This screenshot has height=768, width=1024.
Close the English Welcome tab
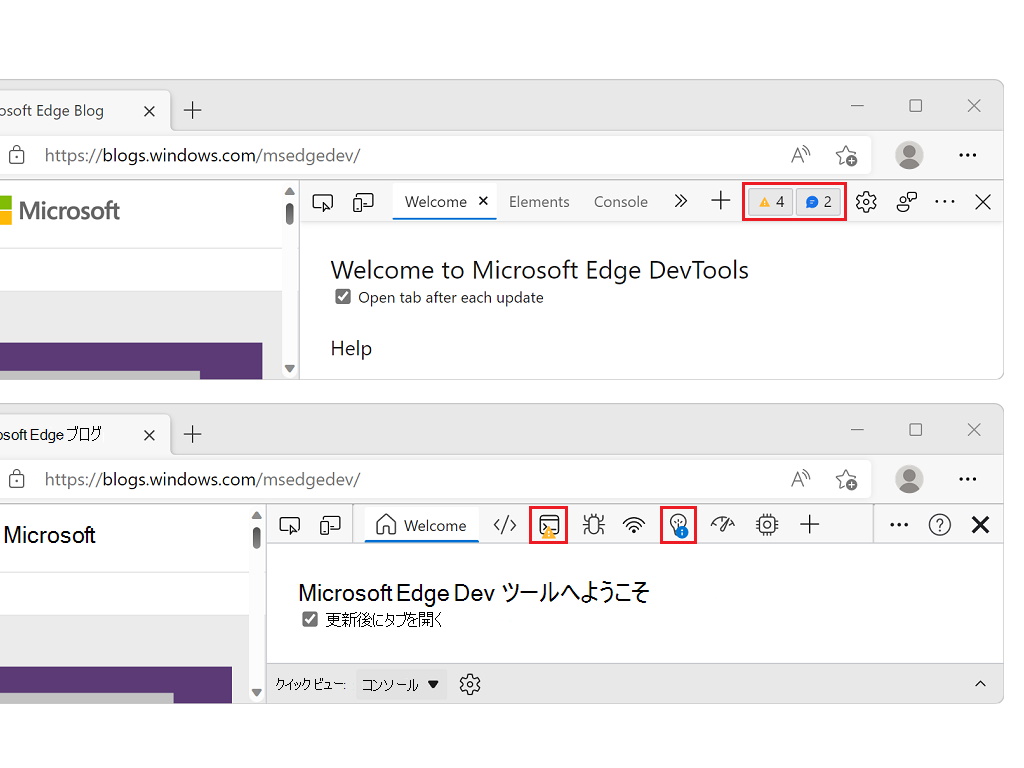pyautogui.click(x=483, y=201)
